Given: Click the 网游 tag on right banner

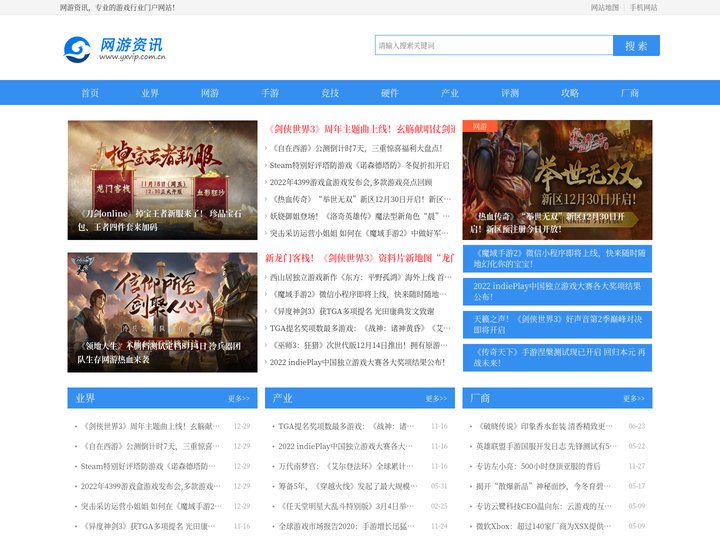Looking at the screenshot, I should point(480,126).
